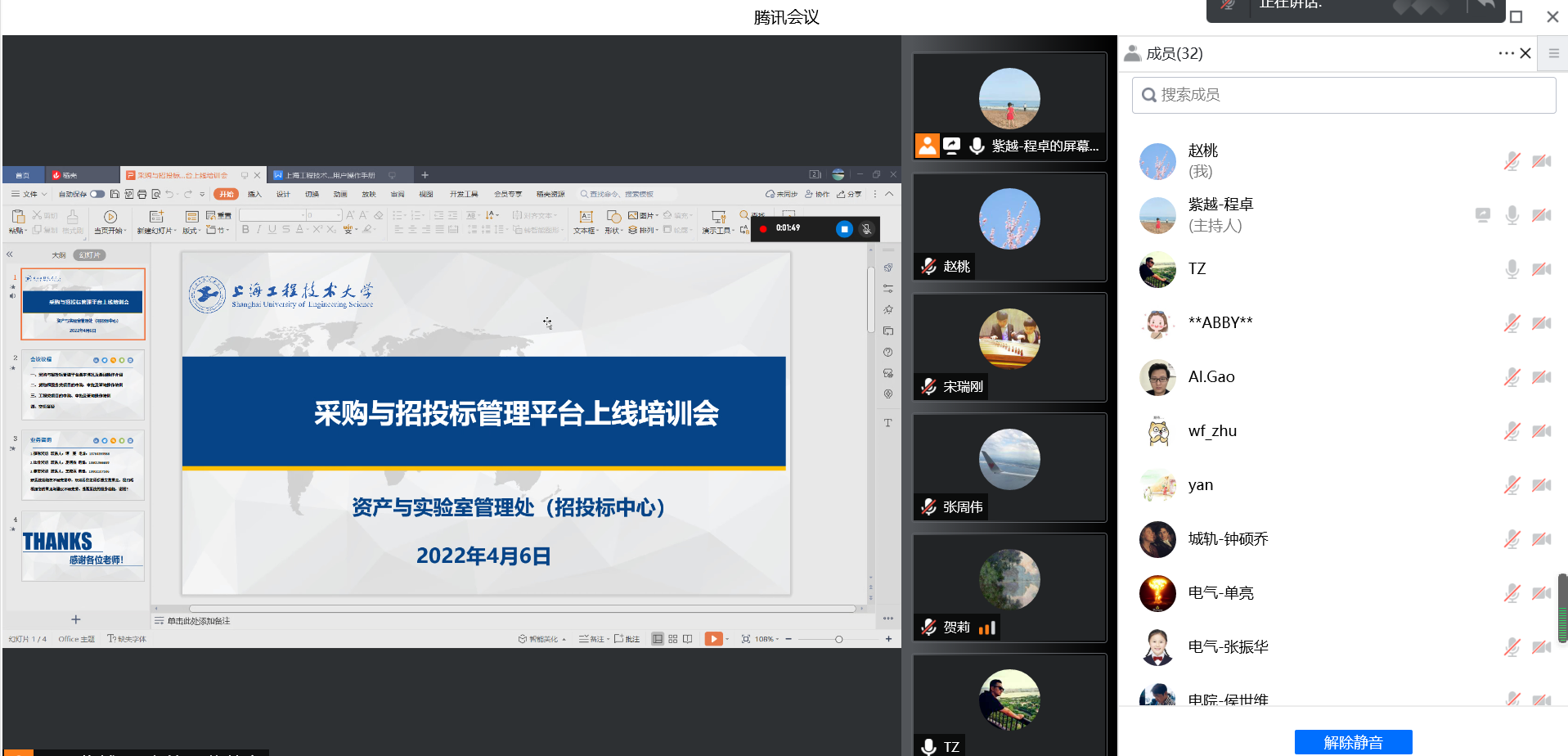Click the muted microphone icon beside 赵桃 (我)
The height and width of the screenshot is (756, 1568).
point(1512,161)
